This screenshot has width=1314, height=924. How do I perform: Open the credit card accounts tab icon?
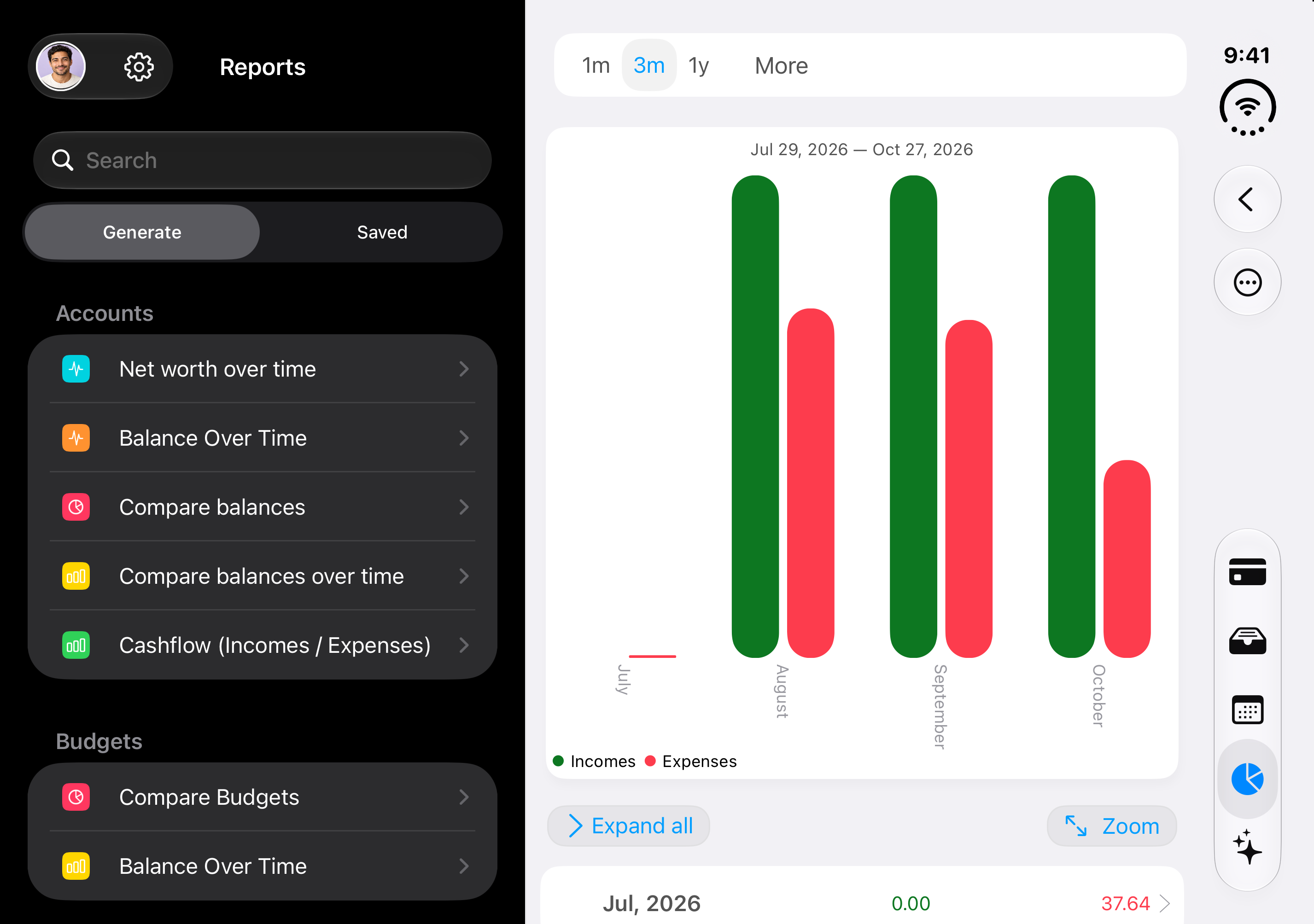pos(1247,571)
